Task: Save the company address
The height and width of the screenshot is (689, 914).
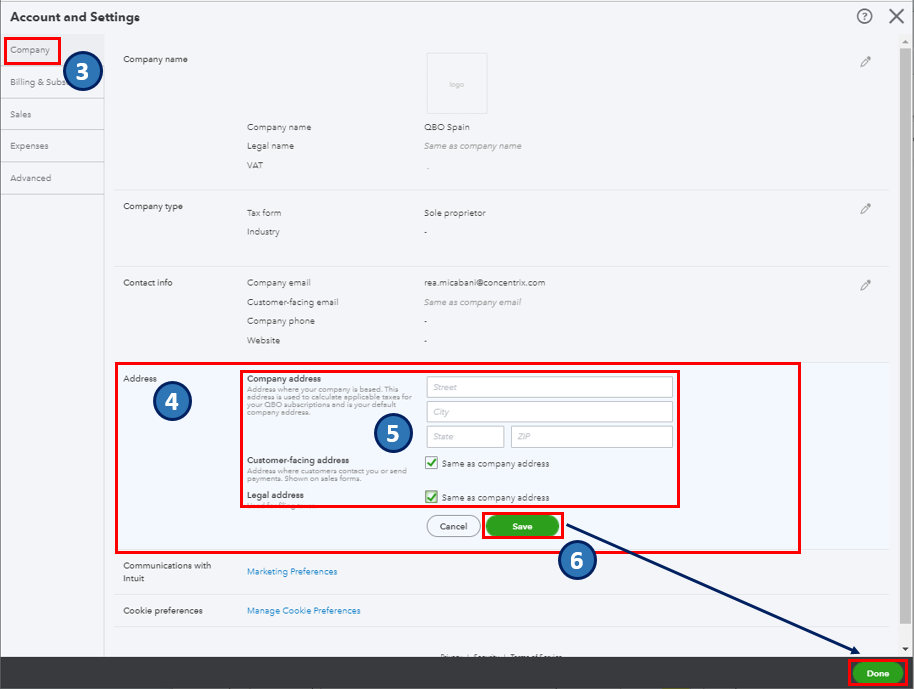Action: pos(522,526)
